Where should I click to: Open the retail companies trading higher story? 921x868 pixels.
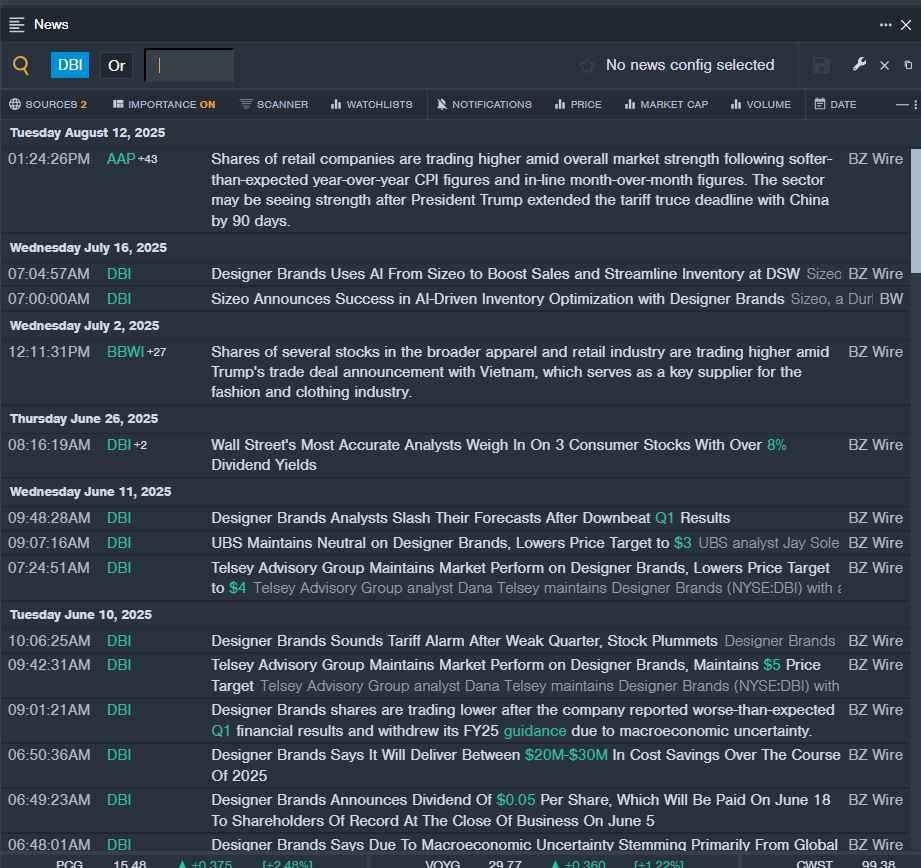522,190
